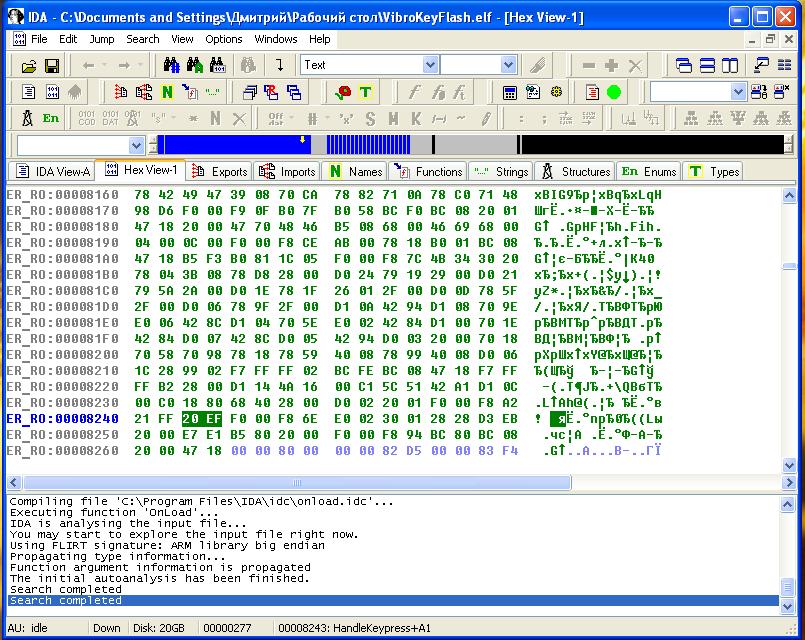This screenshot has height=640, width=805.
Task: Switch to the Functions tab
Action: click(428, 171)
